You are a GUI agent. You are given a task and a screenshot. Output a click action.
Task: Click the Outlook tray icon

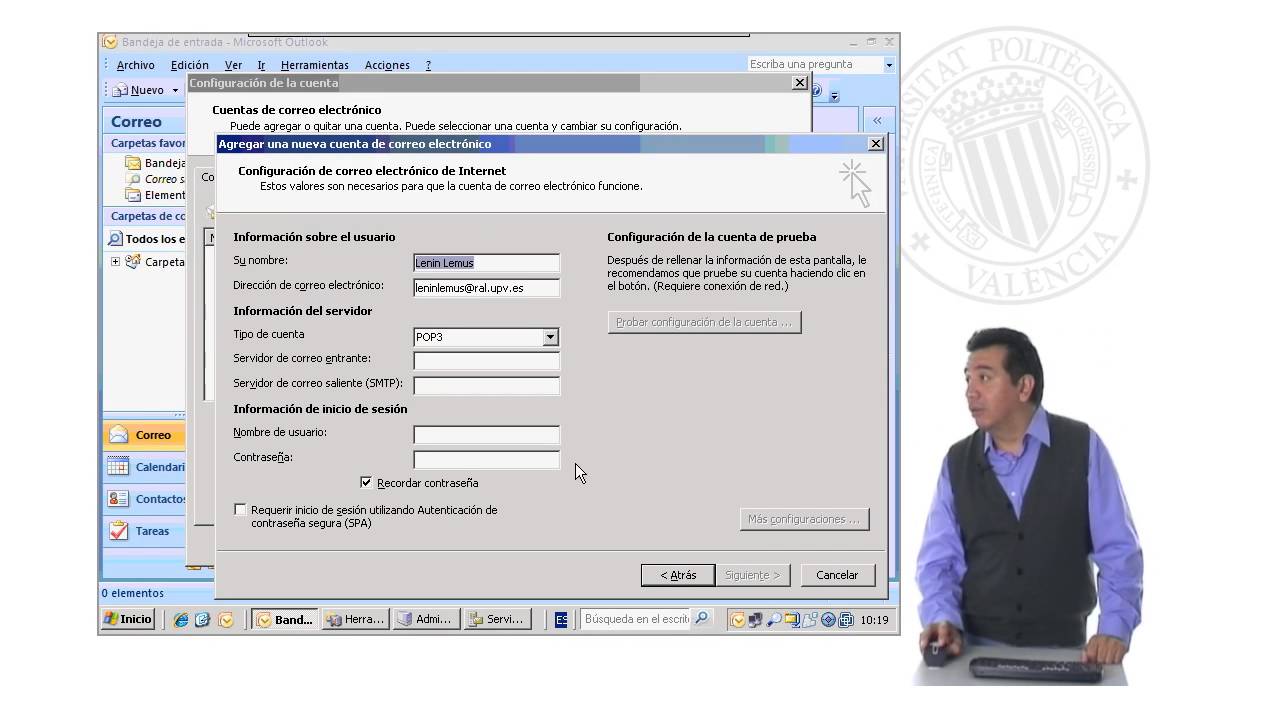click(x=738, y=620)
